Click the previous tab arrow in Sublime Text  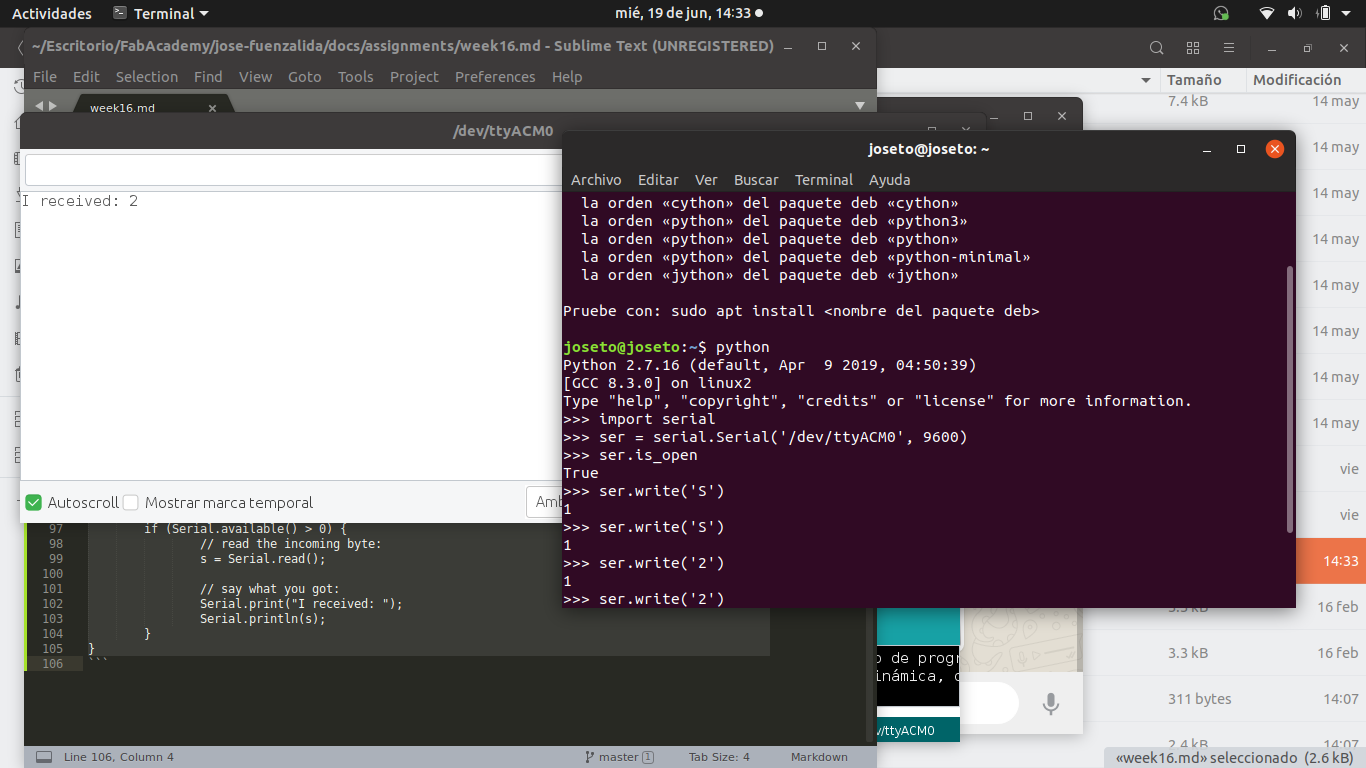click(x=39, y=105)
